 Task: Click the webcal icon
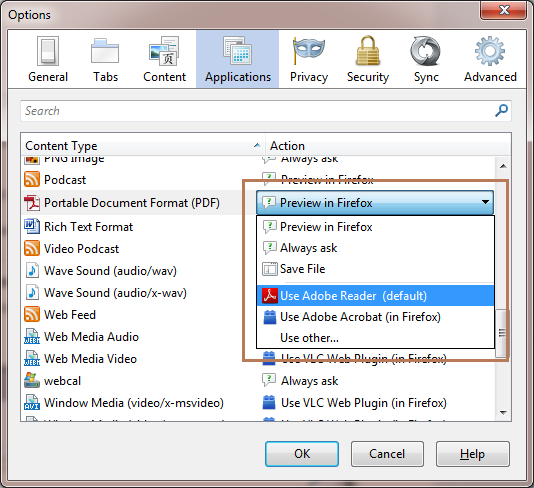[x=32, y=380]
